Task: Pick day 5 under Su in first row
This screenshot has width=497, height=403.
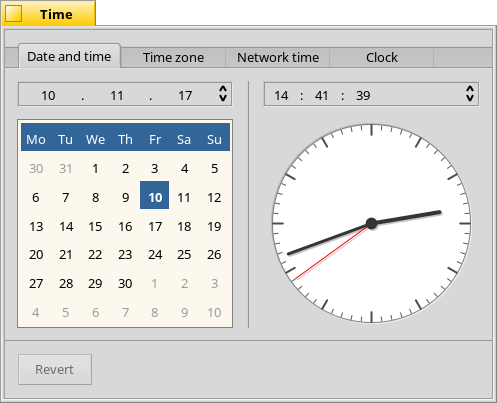Action: click(x=214, y=169)
